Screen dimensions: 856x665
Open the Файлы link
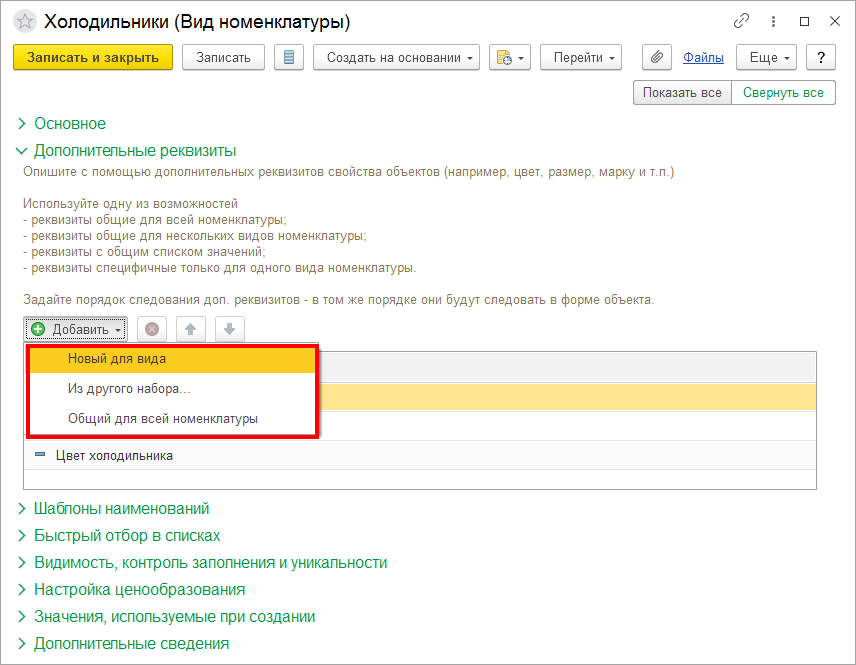point(703,58)
